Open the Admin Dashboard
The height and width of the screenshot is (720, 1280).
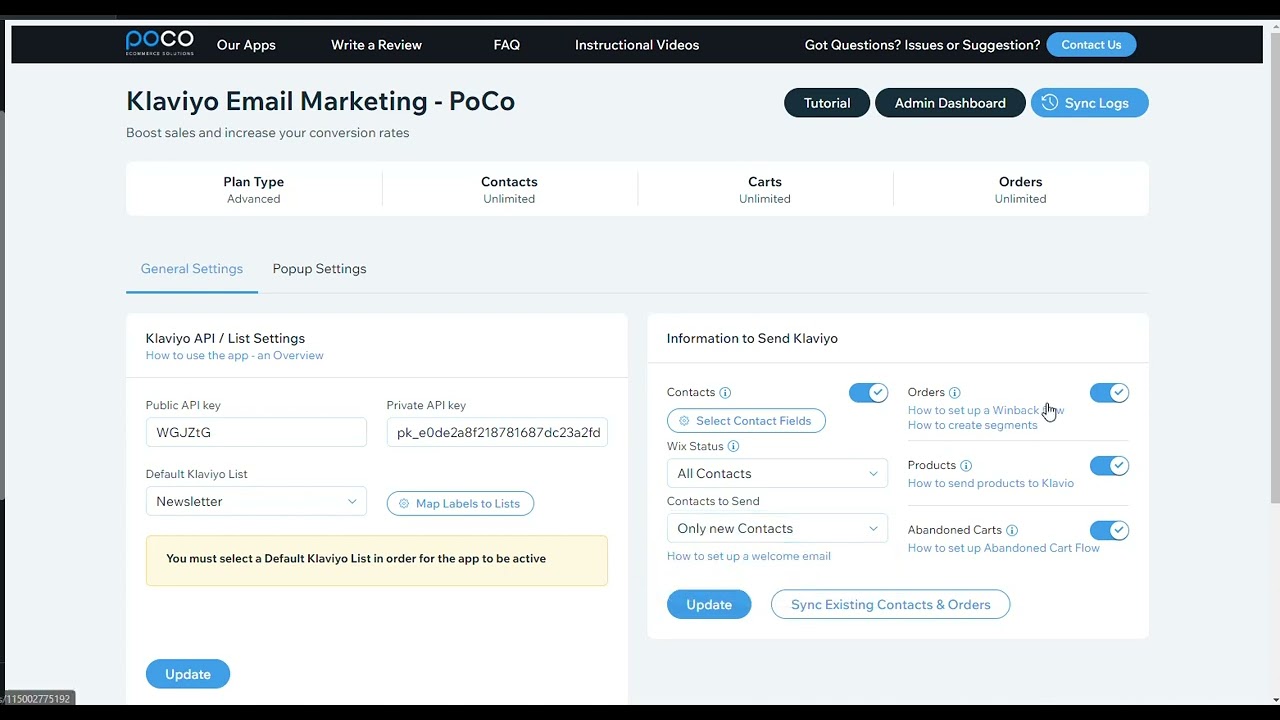(x=950, y=103)
